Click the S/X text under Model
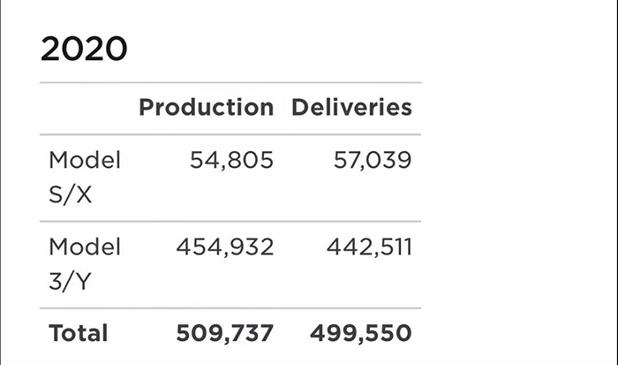This screenshot has height=366, width=618. (71, 195)
